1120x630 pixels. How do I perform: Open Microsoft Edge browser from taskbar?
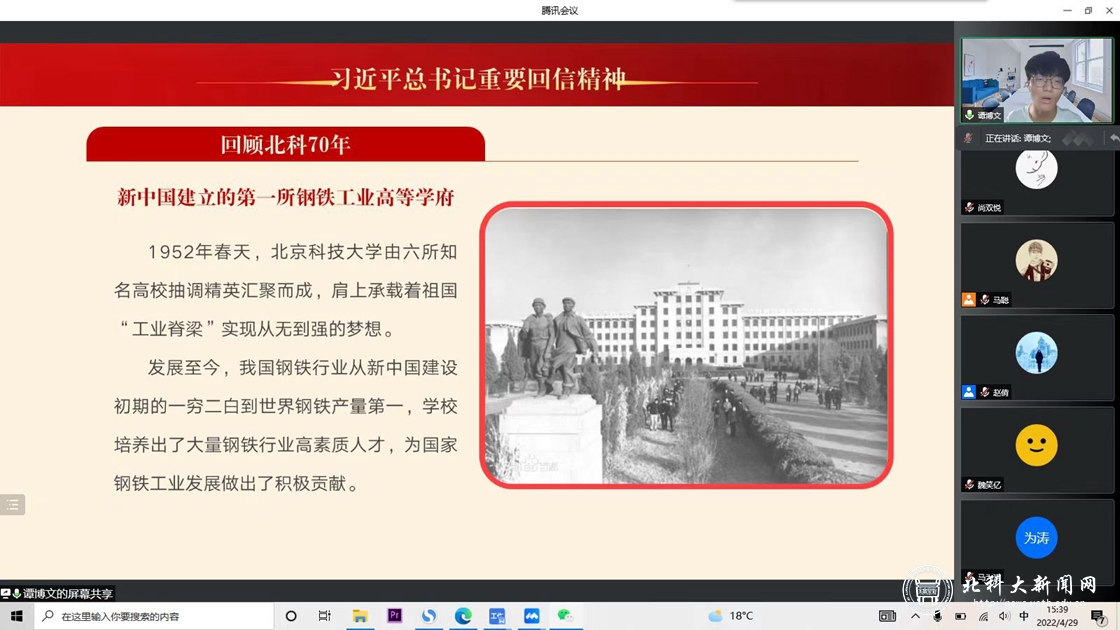[x=463, y=616]
